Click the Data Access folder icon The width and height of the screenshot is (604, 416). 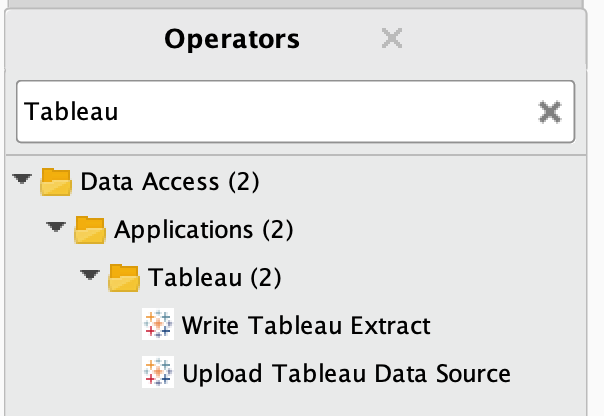pyautogui.click(x=56, y=182)
